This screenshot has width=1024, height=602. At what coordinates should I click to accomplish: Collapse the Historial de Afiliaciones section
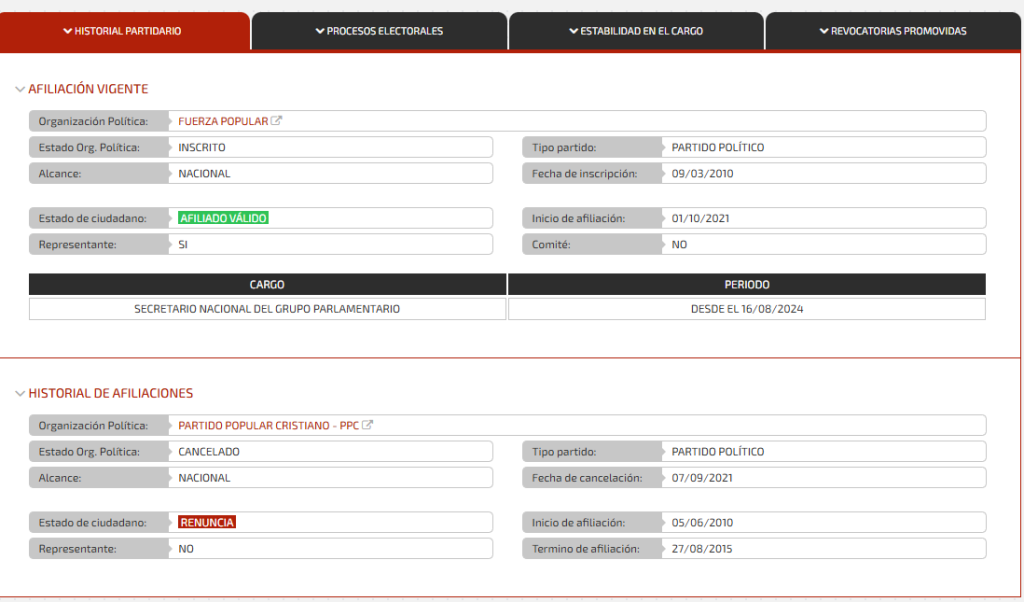(20, 393)
